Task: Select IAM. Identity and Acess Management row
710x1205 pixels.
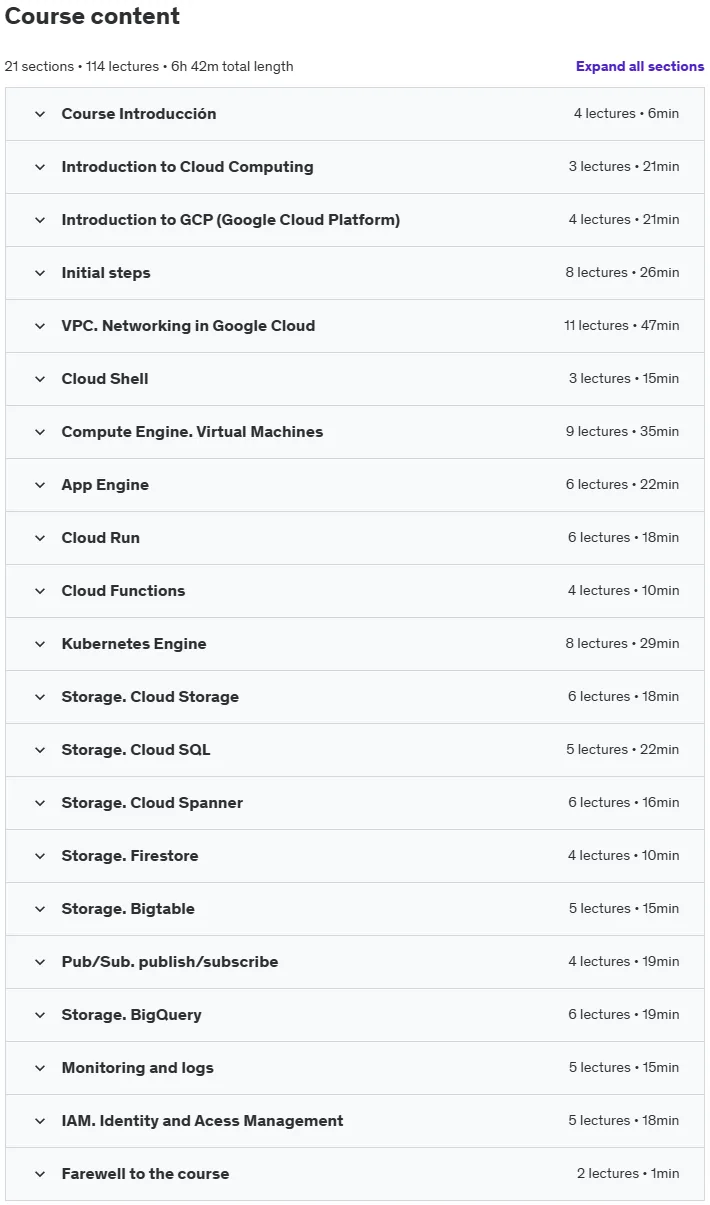Action: (x=355, y=1121)
